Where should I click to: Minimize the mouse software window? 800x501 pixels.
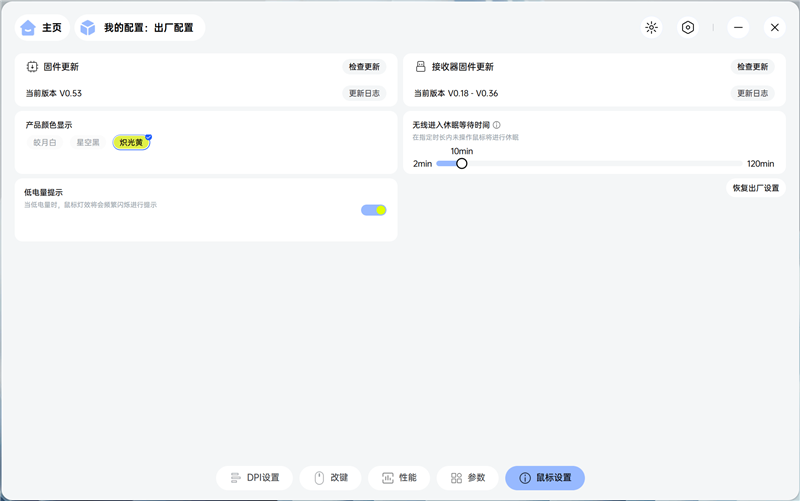[738, 28]
